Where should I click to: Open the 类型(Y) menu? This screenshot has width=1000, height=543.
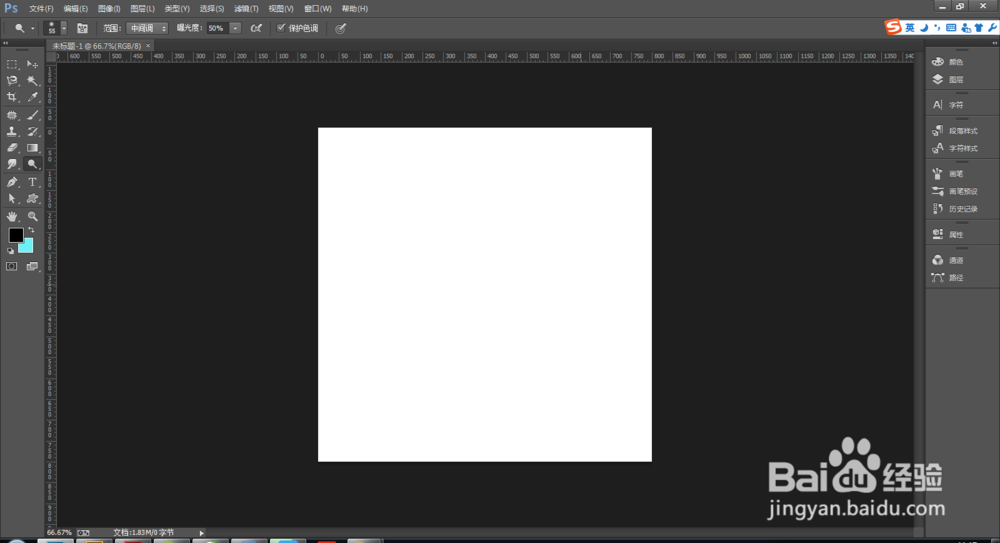coord(177,9)
